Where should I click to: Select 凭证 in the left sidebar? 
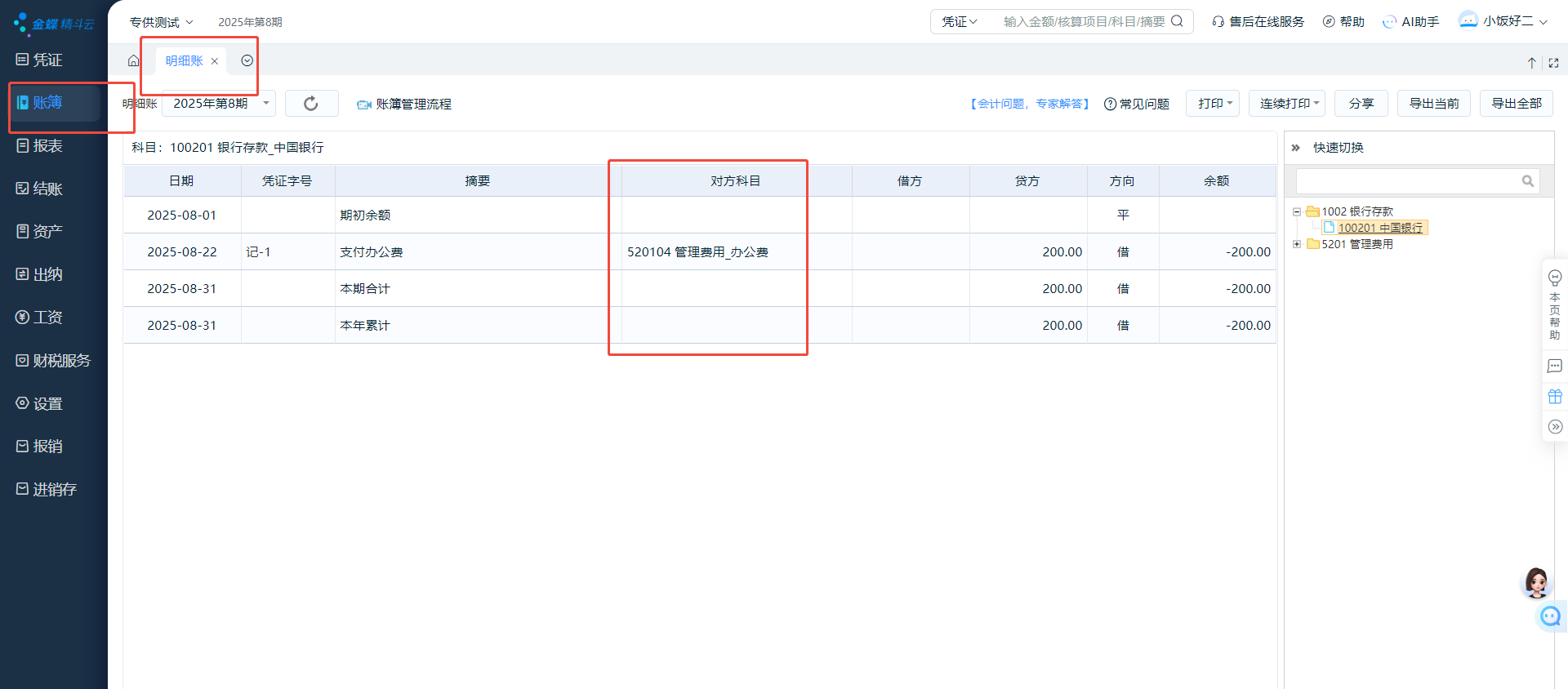47,60
